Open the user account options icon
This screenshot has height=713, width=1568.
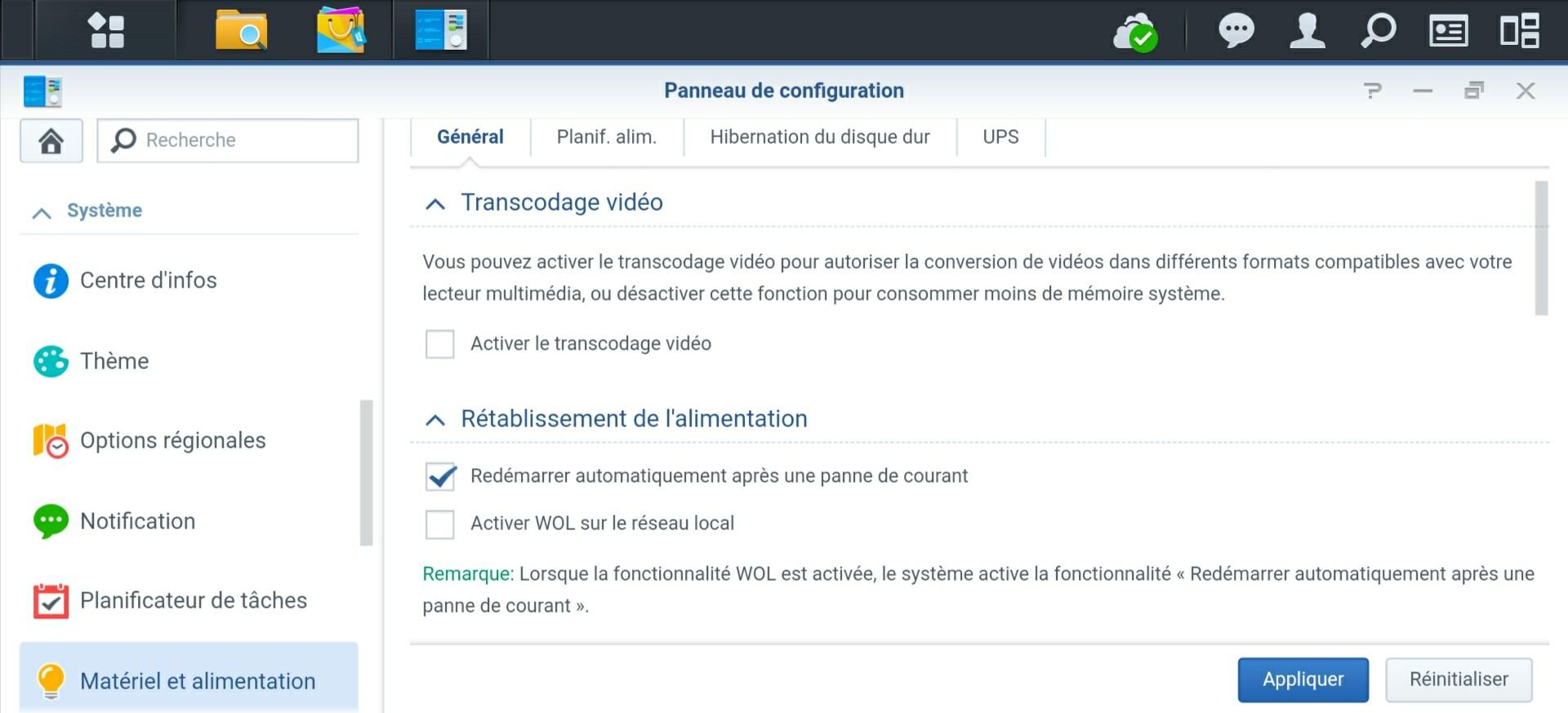[x=1307, y=31]
